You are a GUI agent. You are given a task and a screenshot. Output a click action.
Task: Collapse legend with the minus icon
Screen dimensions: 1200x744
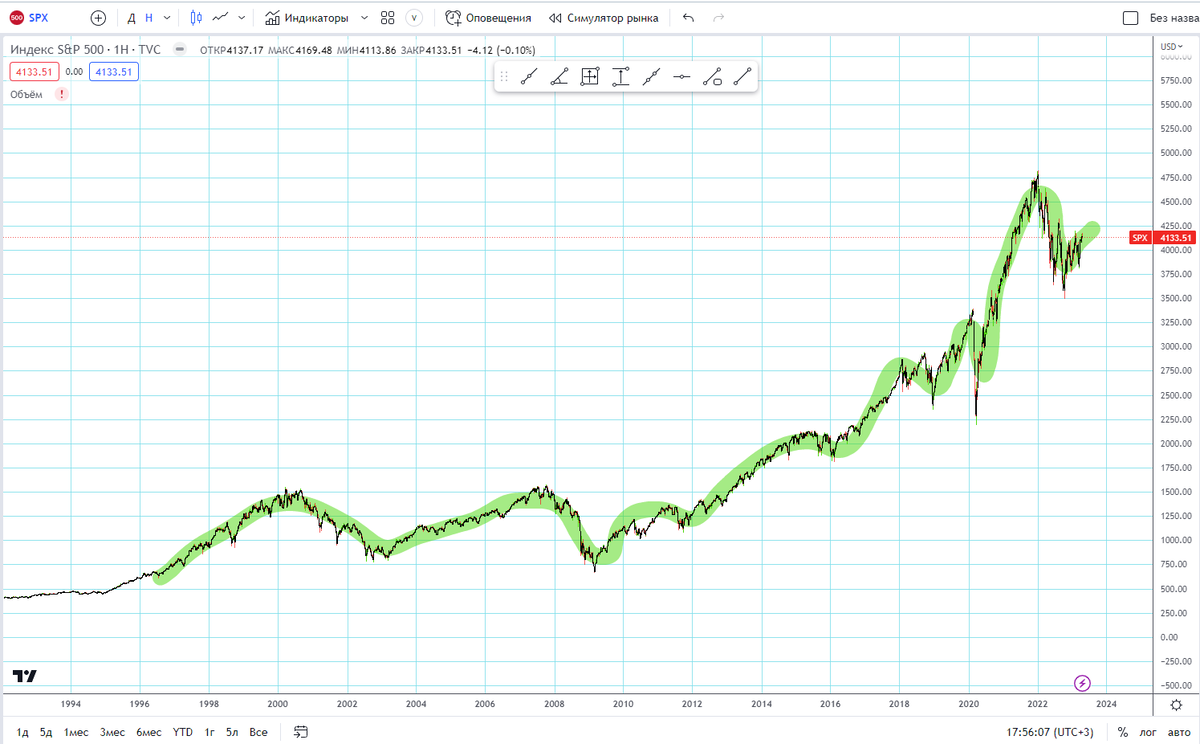[x=179, y=49]
